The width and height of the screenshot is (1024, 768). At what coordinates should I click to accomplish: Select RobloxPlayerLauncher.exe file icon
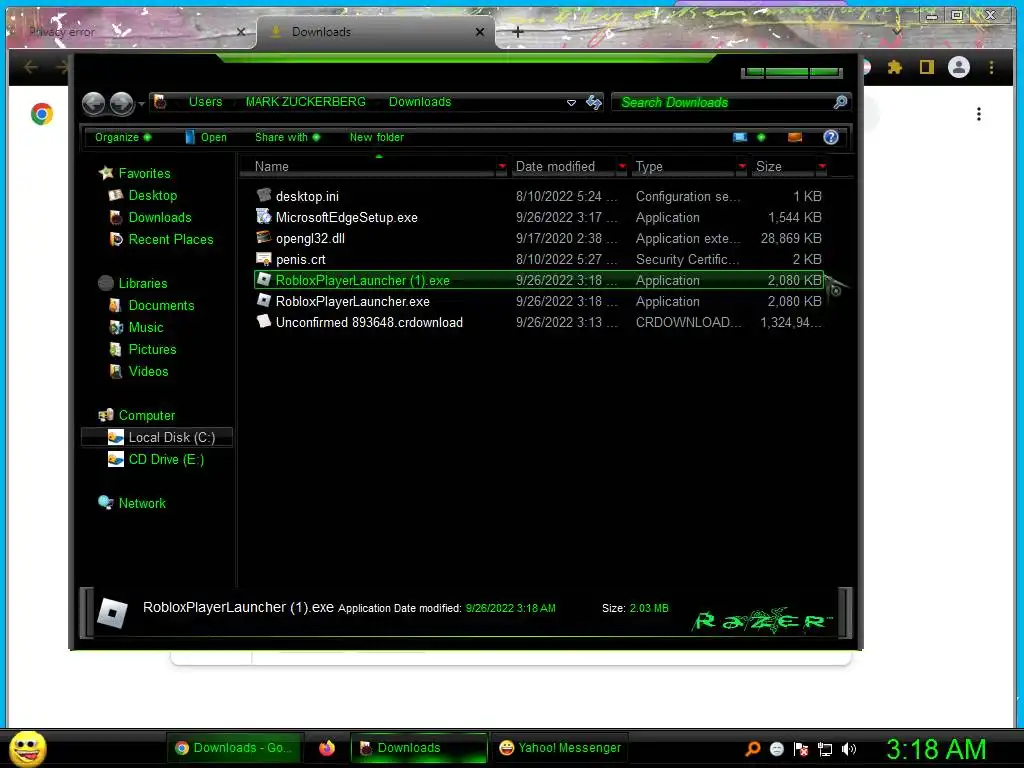264,300
